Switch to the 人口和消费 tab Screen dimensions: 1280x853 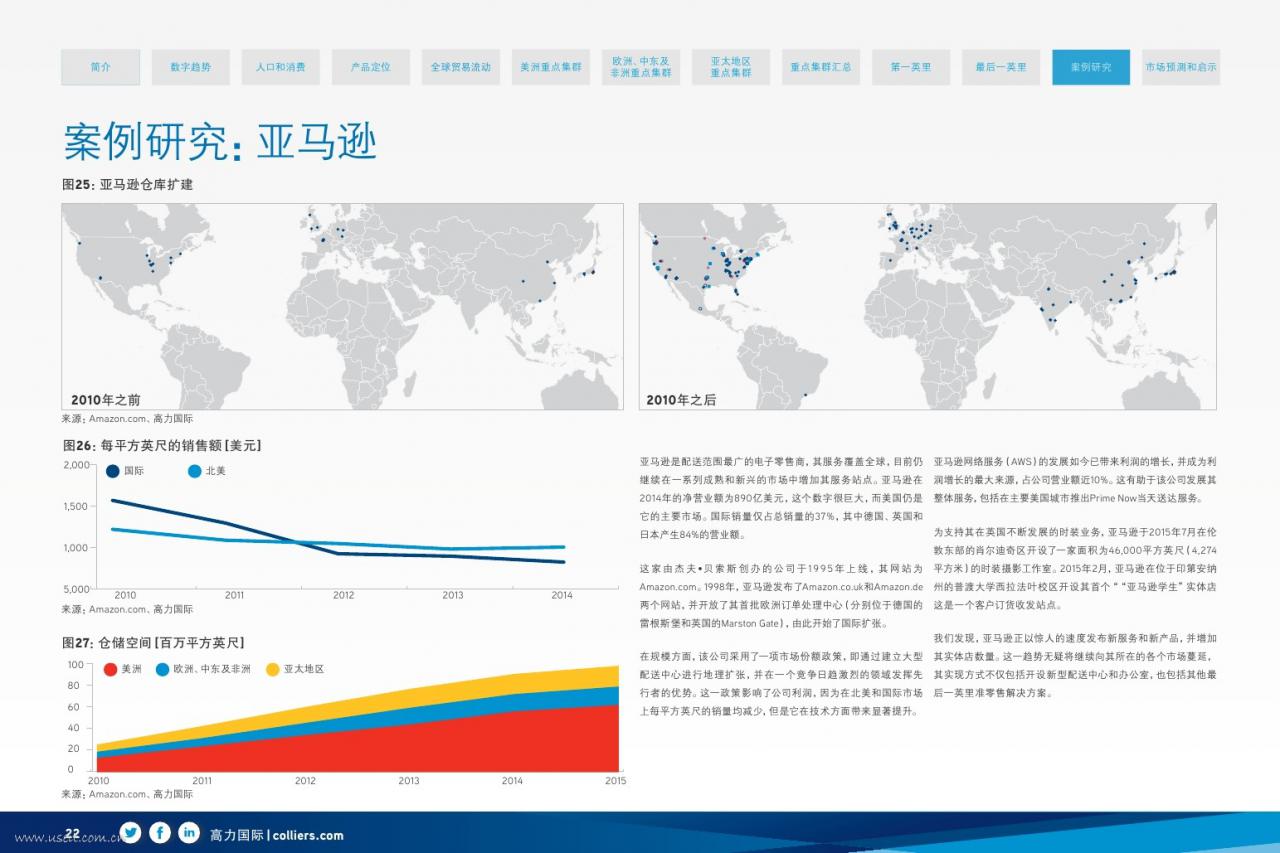click(x=281, y=67)
